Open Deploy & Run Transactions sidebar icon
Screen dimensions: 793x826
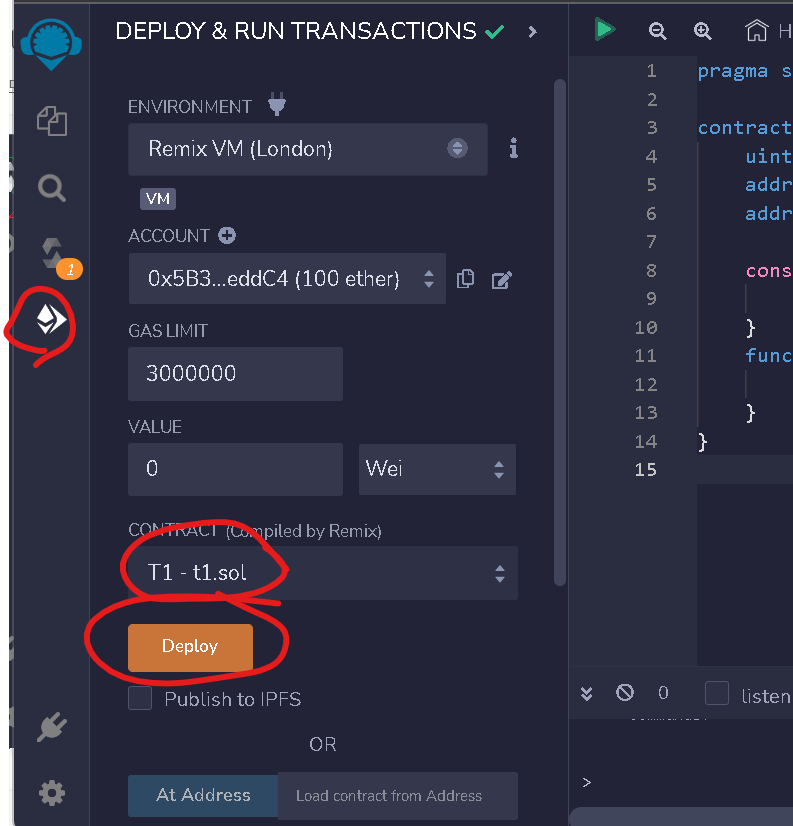52,319
